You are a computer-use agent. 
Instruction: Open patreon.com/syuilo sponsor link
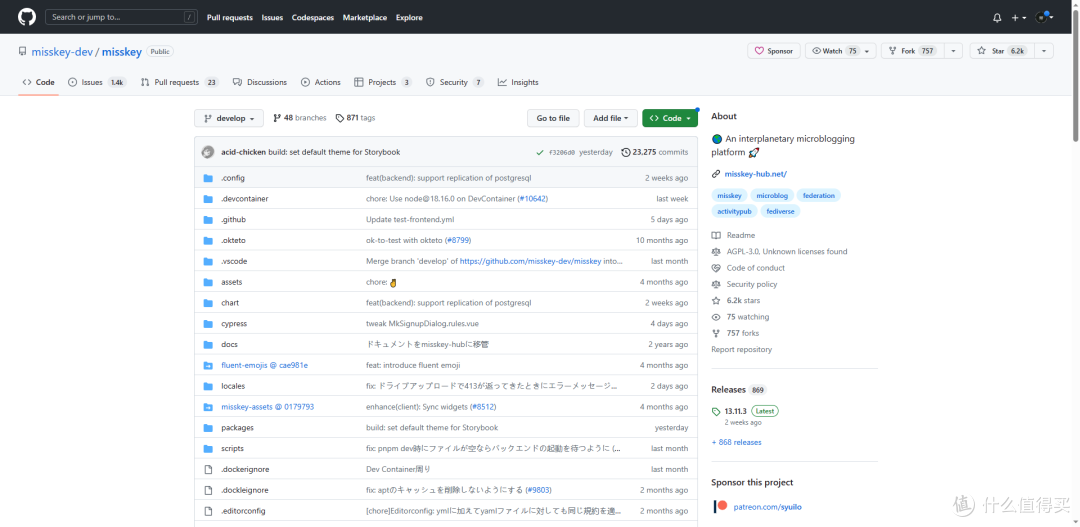(767, 506)
